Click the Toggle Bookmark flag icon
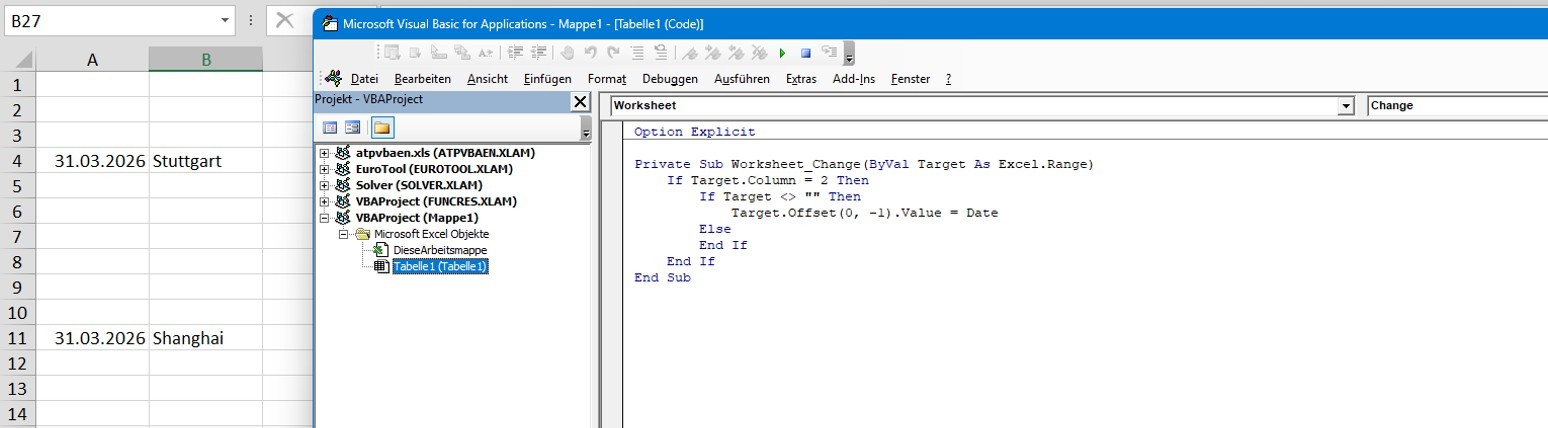Screen dimensions: 1548x428 click(689, 53)
